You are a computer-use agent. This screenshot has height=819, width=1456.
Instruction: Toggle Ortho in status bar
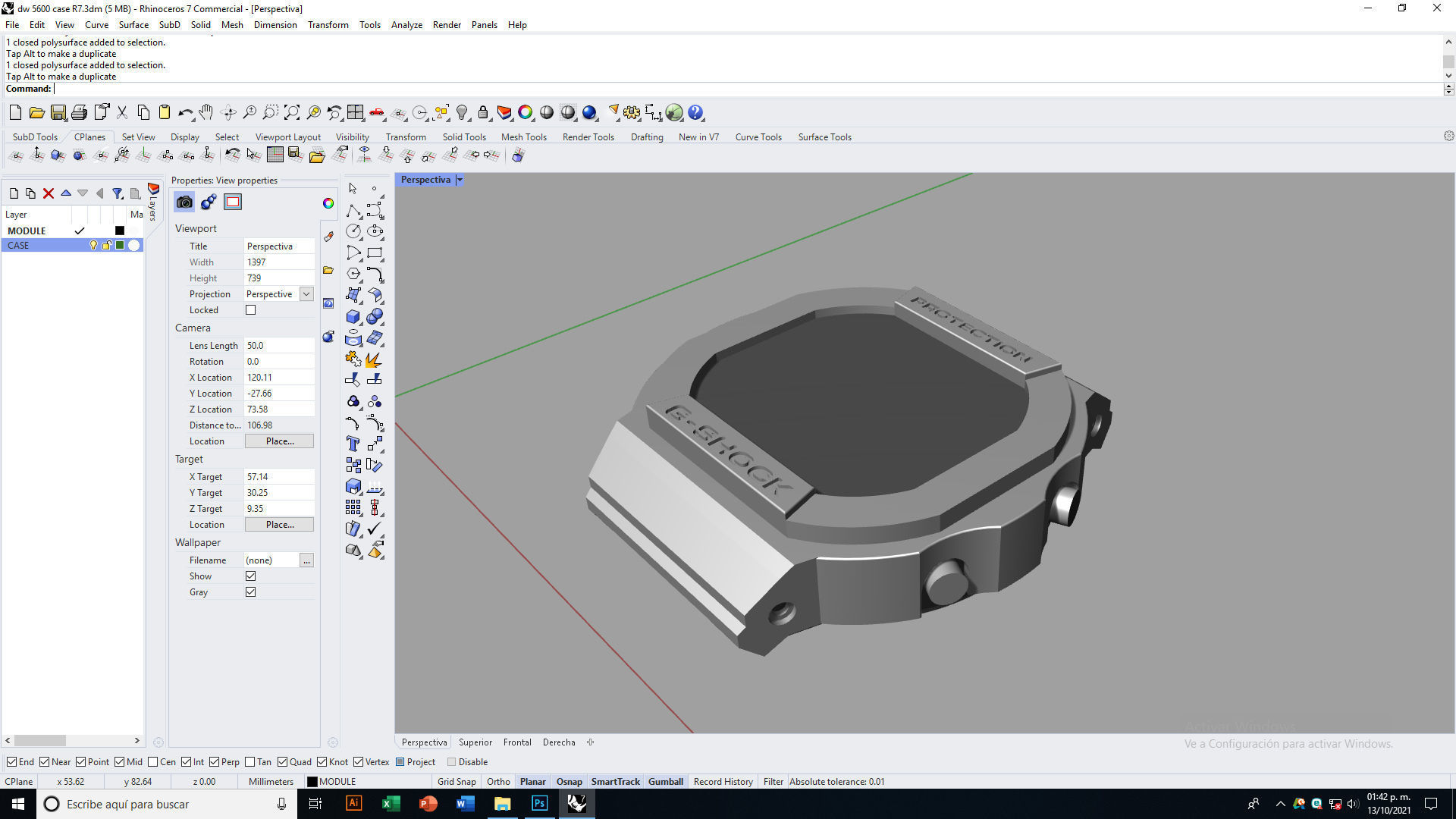pyautogui.click(x=498, y=782)
